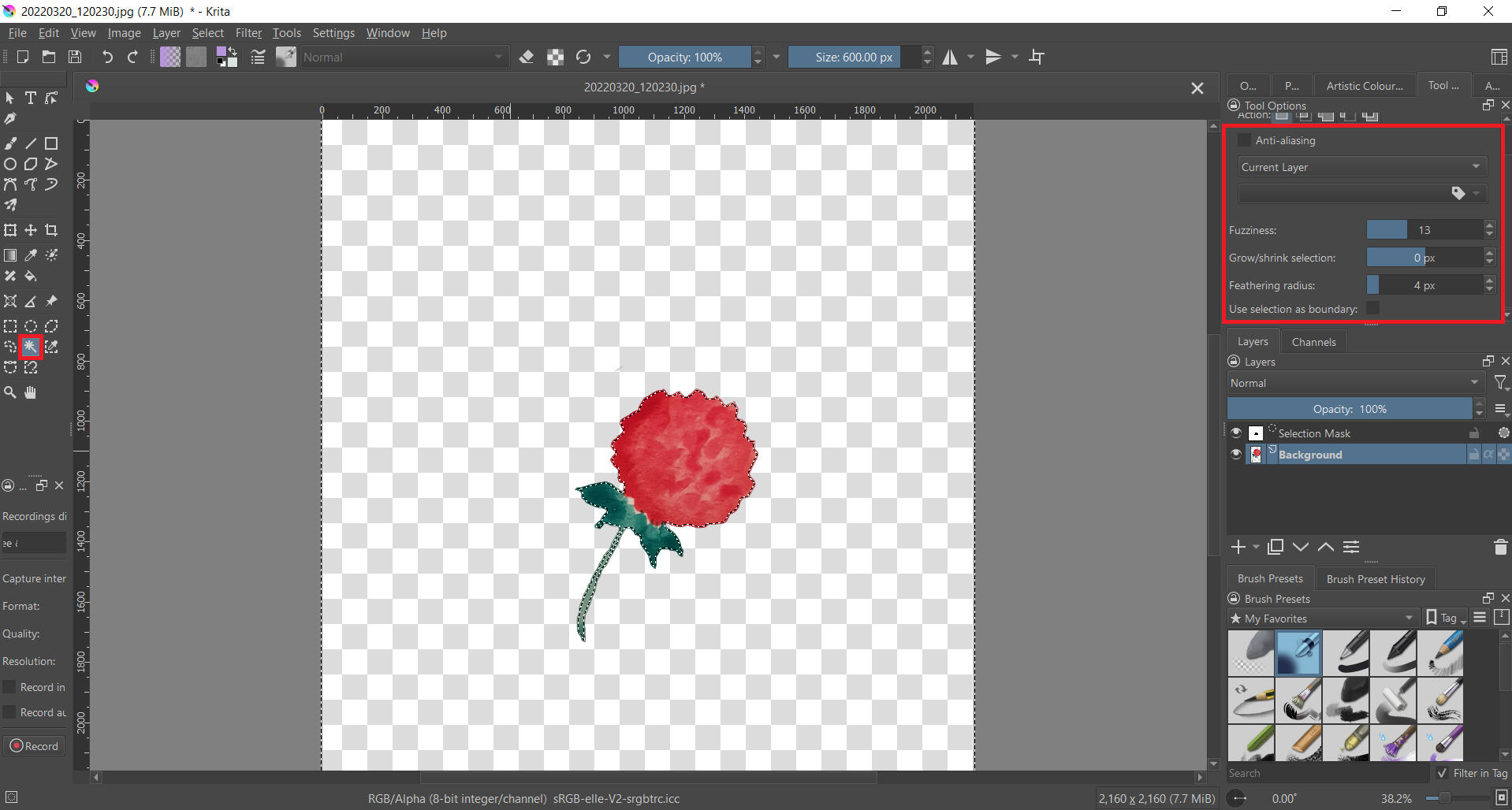
Task: Activate the Pan hand tool
Action: [31, 392]
